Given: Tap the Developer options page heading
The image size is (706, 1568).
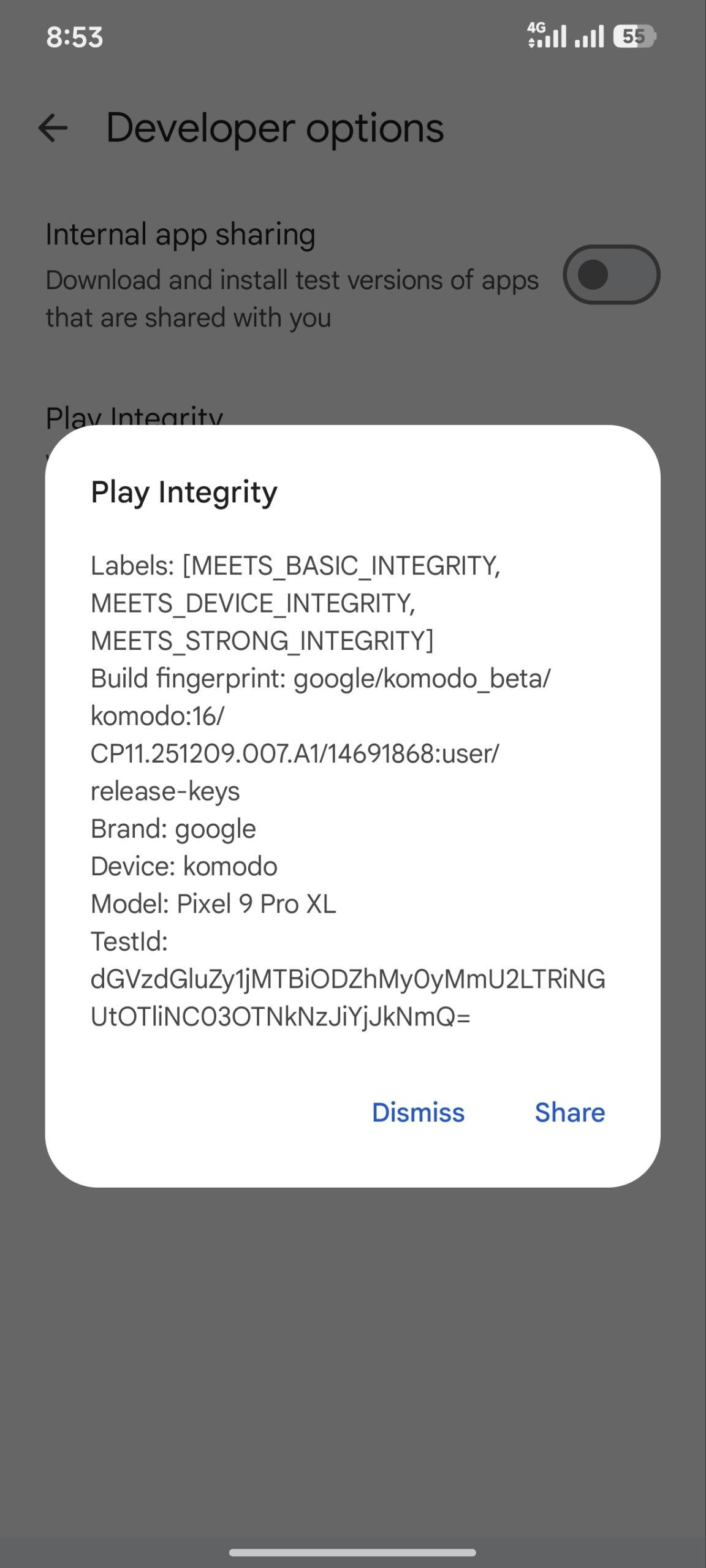Looking at the screenshot, I should (x=275, y=129).
